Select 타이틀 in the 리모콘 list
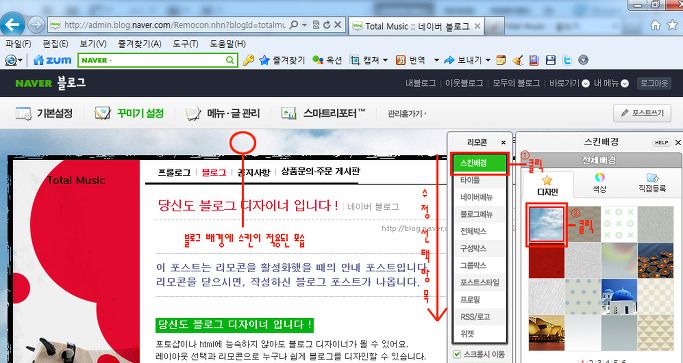The height and width of the screenshot is (363, 683). [x=479, y=180]
